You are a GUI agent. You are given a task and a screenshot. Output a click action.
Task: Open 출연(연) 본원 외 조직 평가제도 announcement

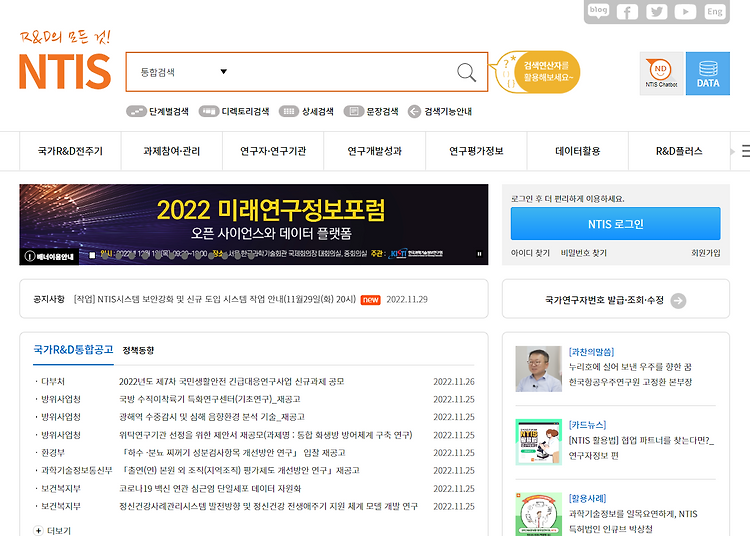(x=240, y=470)
